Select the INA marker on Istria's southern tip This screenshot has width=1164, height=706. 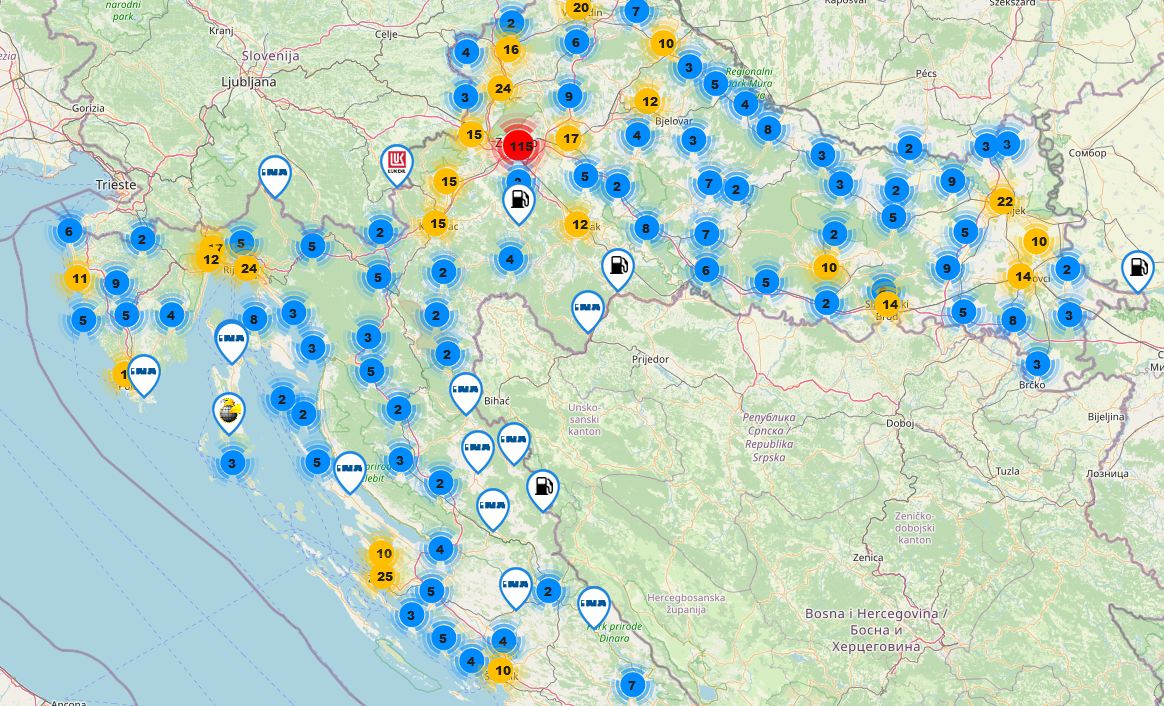144,373
